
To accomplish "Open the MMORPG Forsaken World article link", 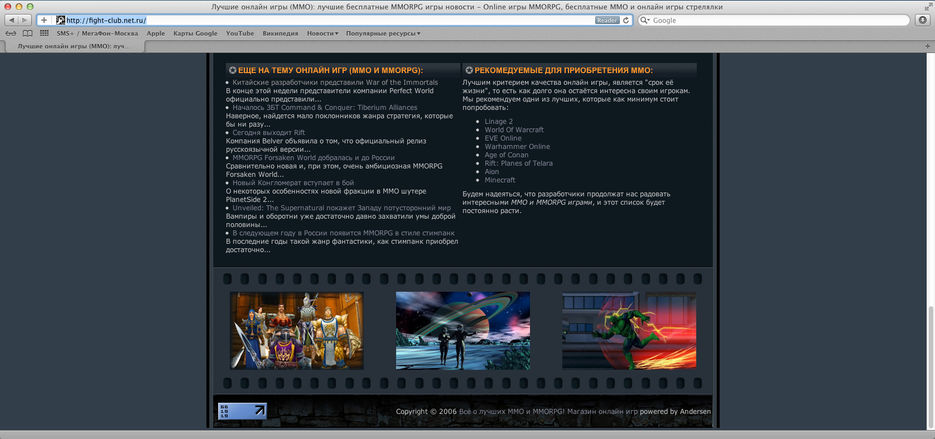I will tap(314, 157).
